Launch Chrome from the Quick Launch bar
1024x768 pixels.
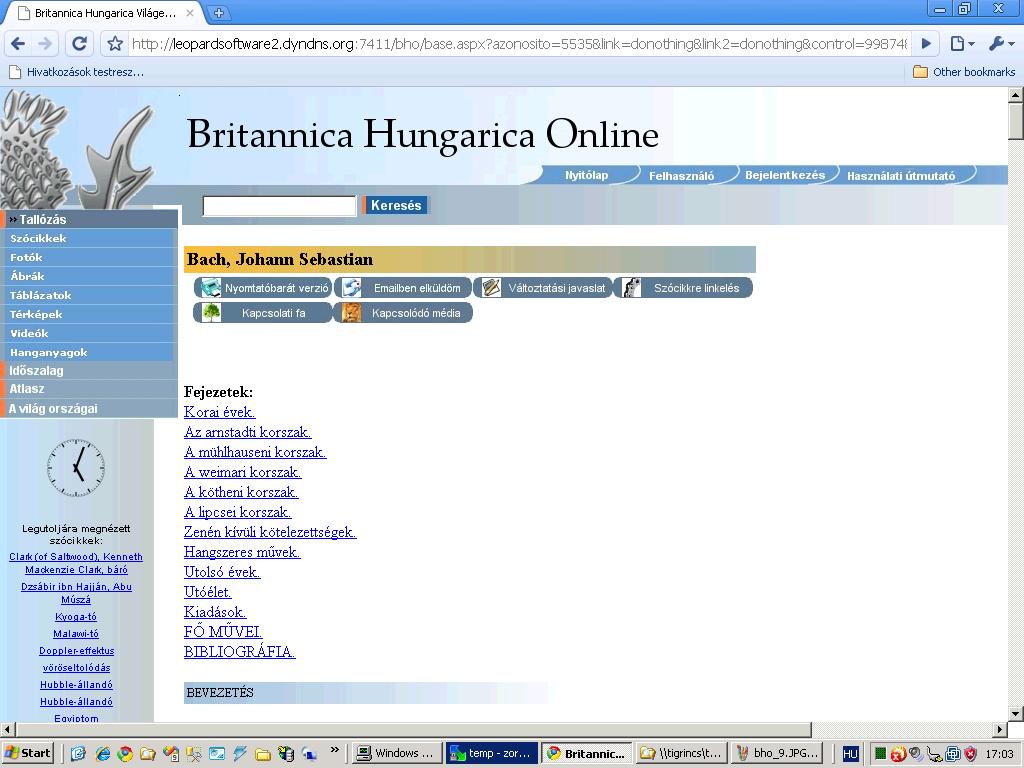125,754
